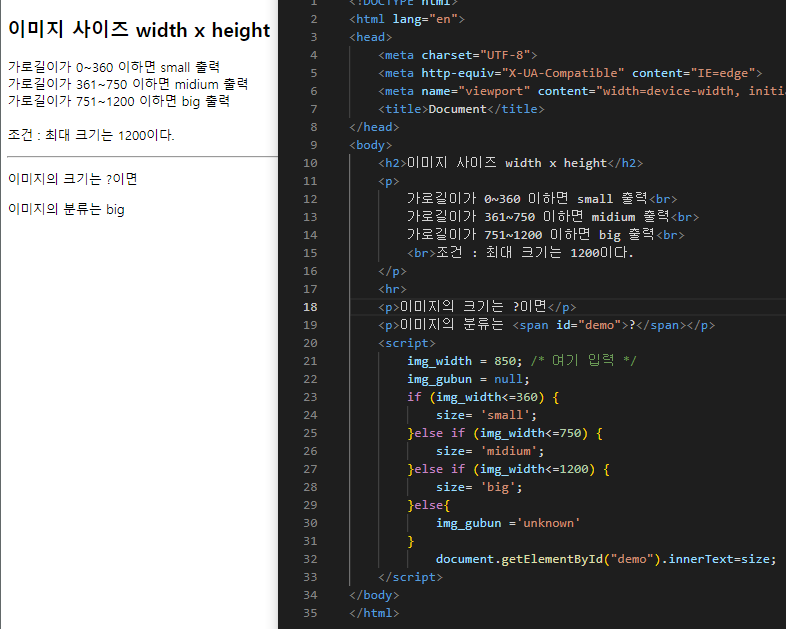The width and height of the screenshot is (786, 629).
Task: Click the http-equiv X-UA-Compatible meta line
Action: click(x=570, y=73)
